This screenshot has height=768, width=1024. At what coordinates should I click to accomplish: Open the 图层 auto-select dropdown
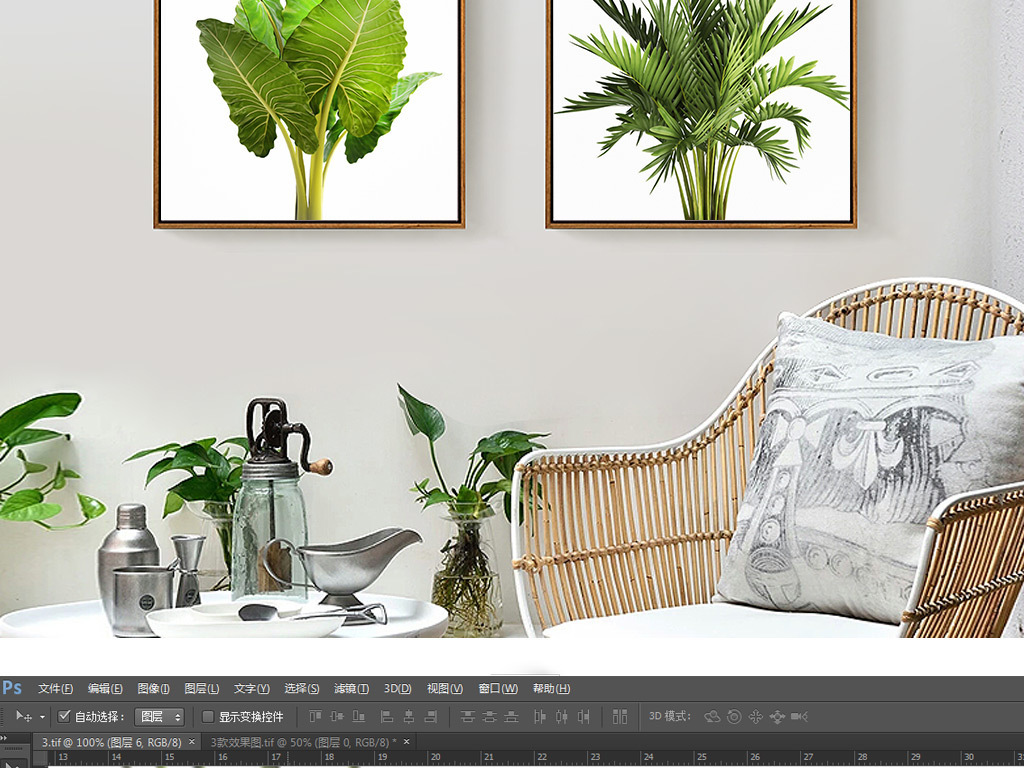pyautogui.click(x=160, y=717)
